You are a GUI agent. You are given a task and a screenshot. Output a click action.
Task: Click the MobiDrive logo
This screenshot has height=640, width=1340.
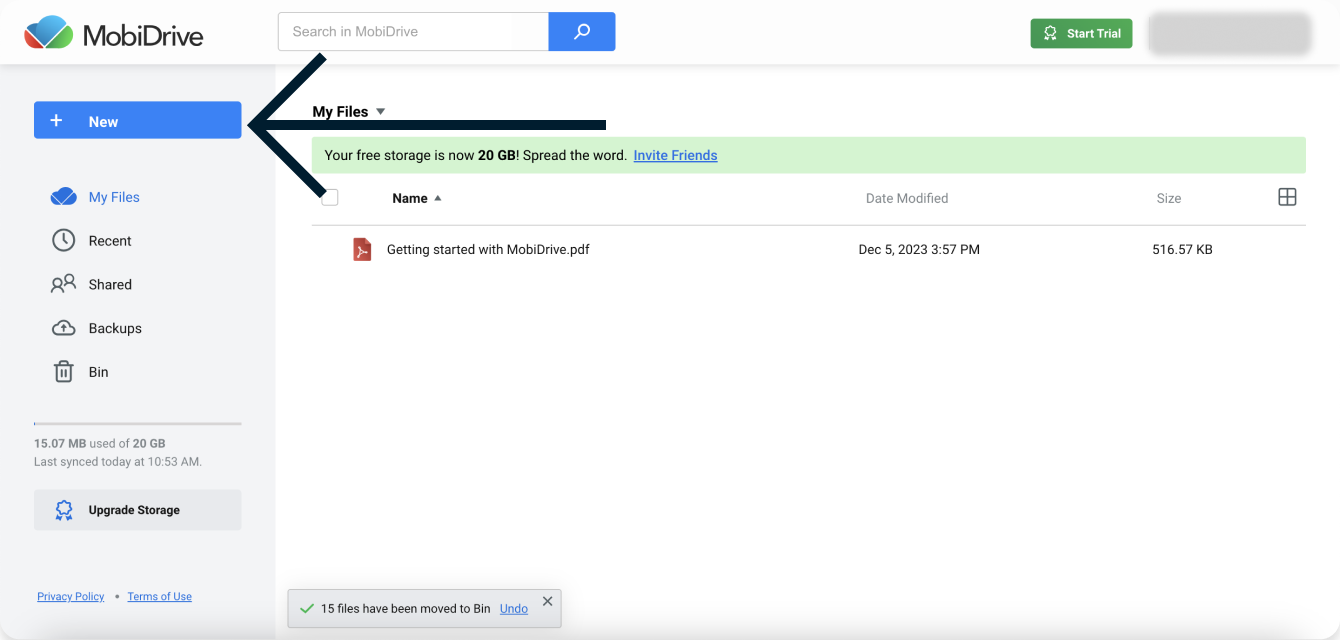(114, 34)
